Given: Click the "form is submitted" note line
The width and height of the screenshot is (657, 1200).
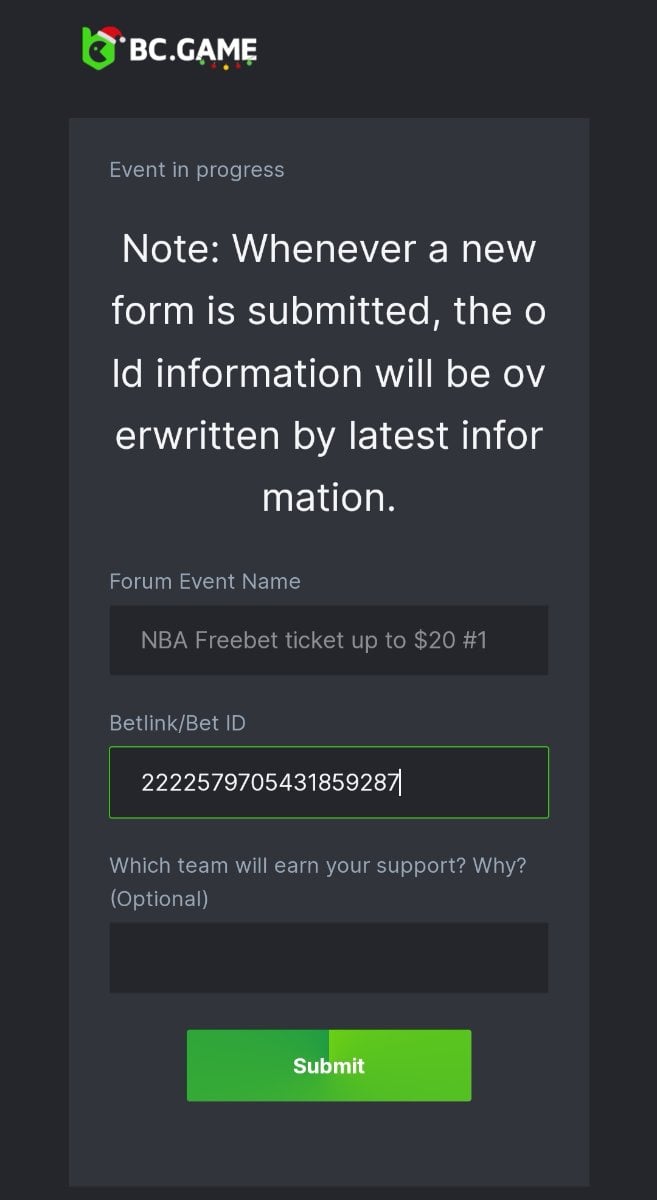Looking at the screenshot, I should pos(328,311).
